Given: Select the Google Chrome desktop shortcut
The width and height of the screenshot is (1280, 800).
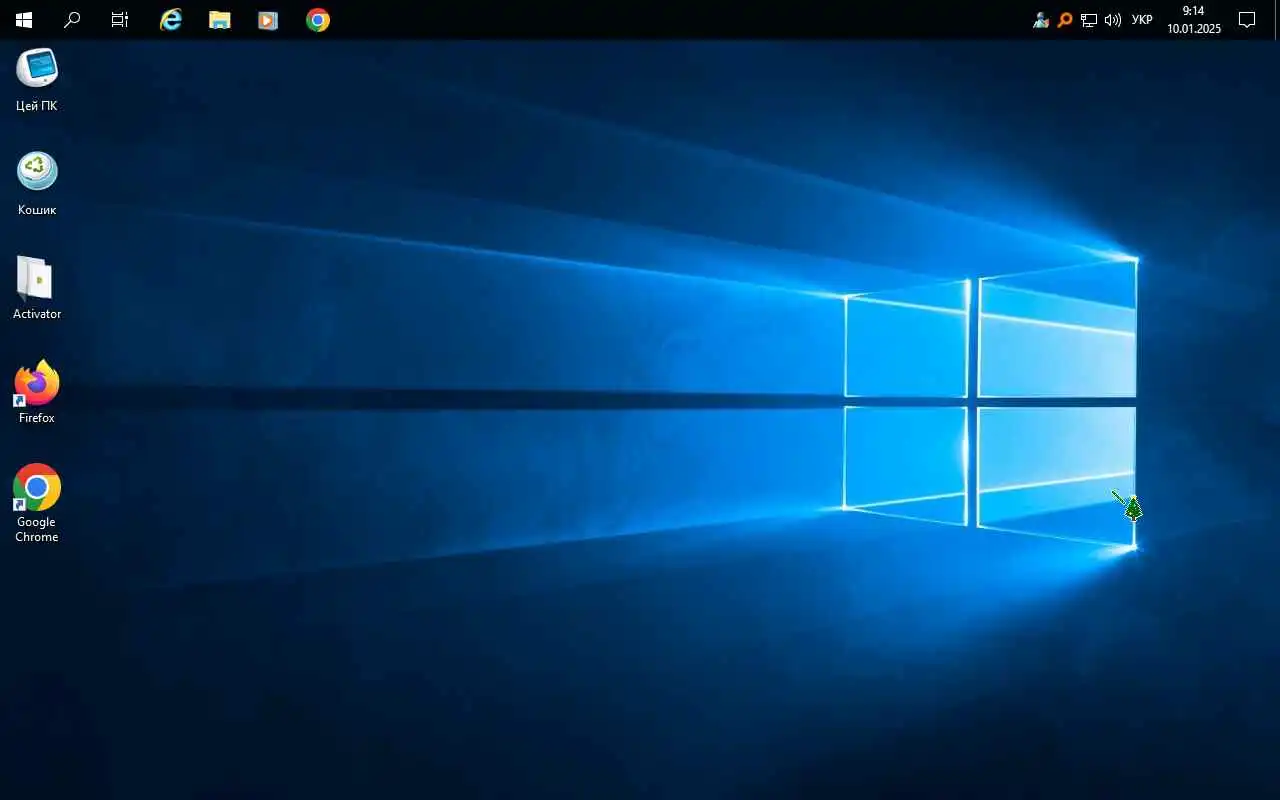Looking at the screenshot, I should coord(37,503).
